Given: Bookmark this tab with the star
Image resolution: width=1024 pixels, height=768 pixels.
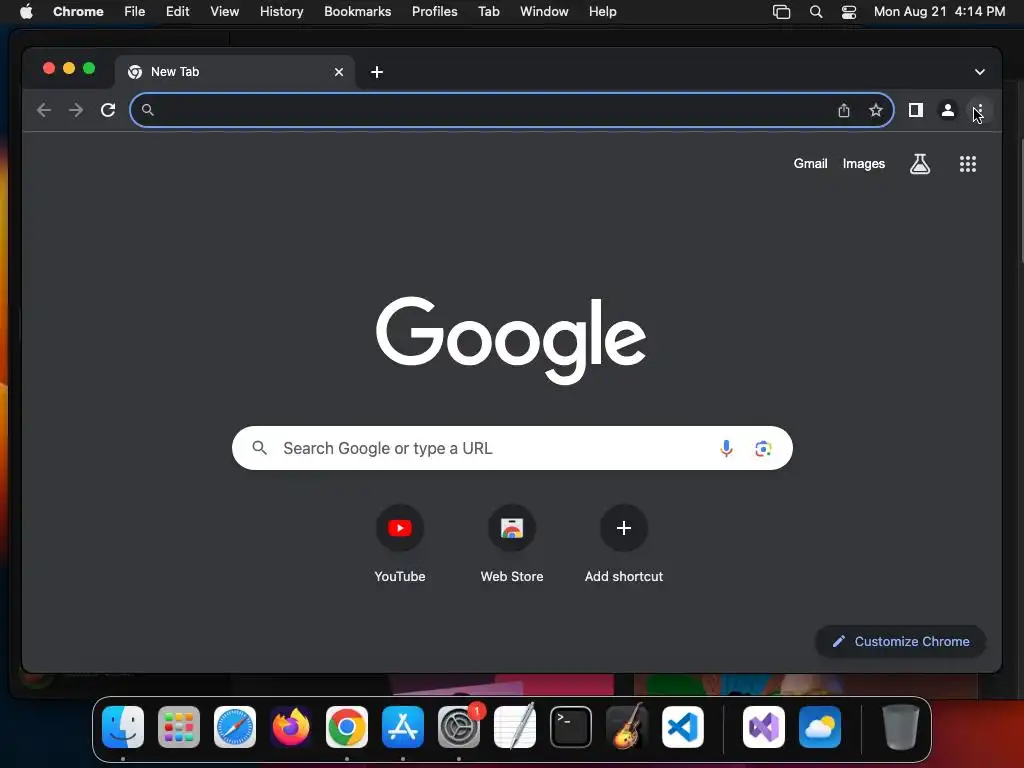Looking at the screenshot, I should pyautogui.click(x=876, y=110).
